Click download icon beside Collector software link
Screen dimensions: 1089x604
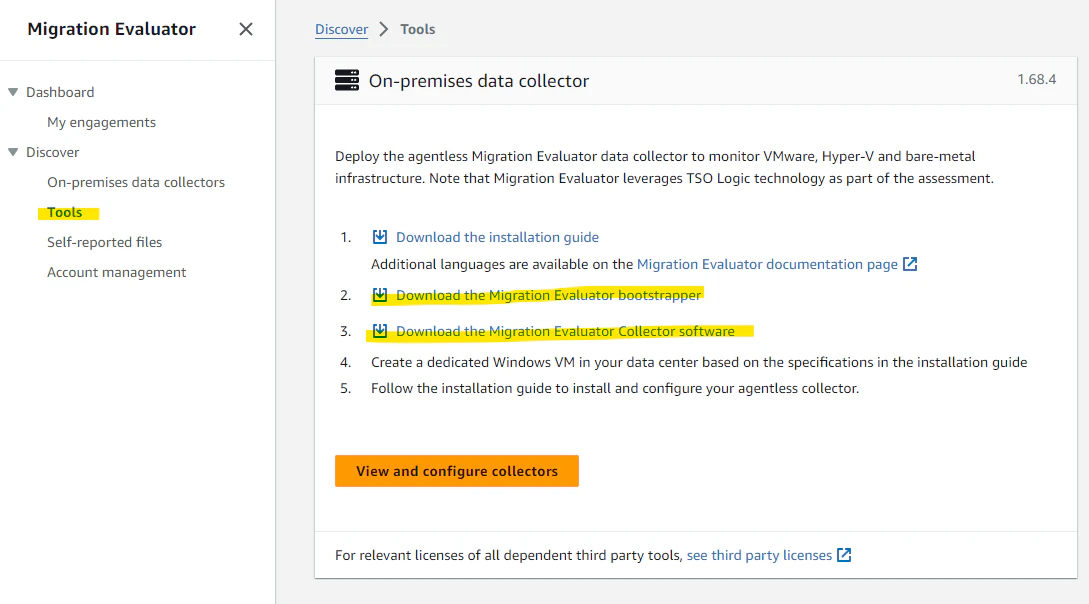(380, 331)
